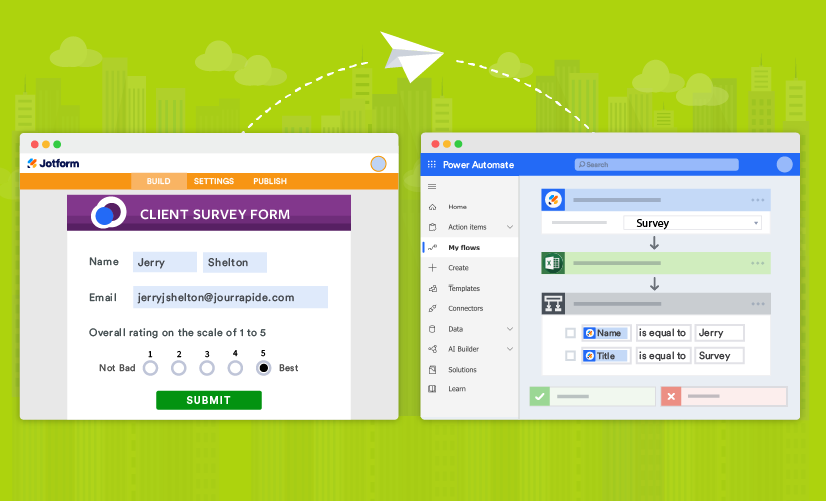Open the Name row 'is equal to' operator
This screenshot has height=501, width=826.
pyautogui.click(x=662, y=333)
